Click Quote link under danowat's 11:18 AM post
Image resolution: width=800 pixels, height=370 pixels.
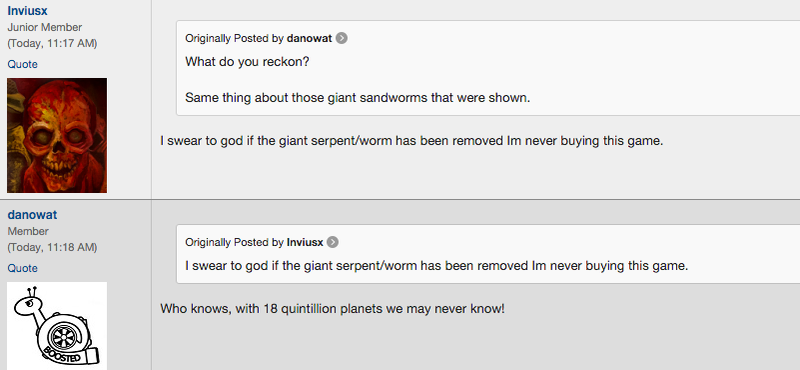[22, 268]
